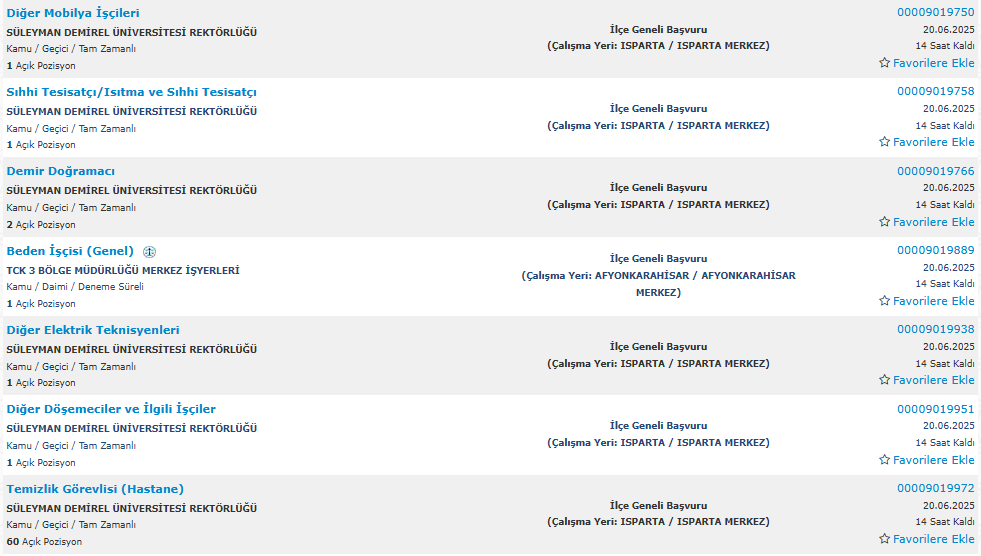The height and width of the screenshot is (556, 981).
Task: Click favorite star for Temizlik Görevlisi listing
Action: tap(884, 538)
